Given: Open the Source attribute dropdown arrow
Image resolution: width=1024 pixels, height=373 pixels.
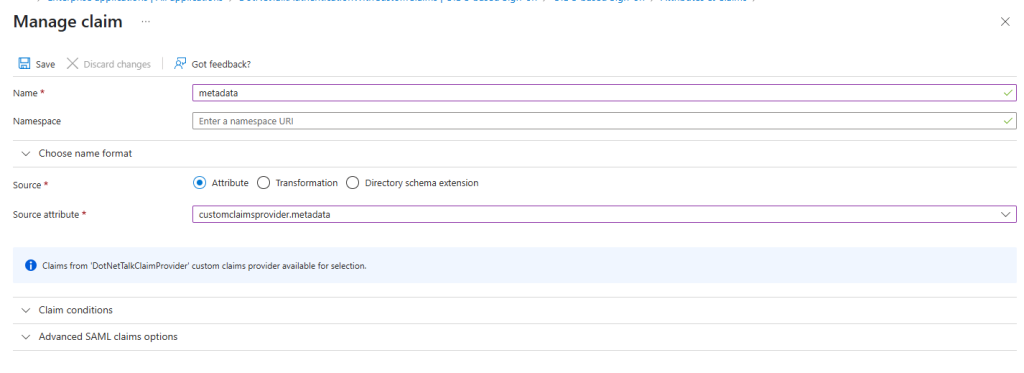Looking at the screenshot, I should pos(1006,214).
